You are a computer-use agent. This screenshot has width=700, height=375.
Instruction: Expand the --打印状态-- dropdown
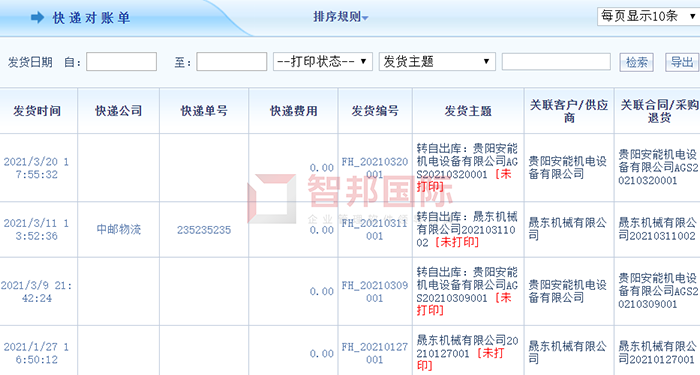coord(323,62)
